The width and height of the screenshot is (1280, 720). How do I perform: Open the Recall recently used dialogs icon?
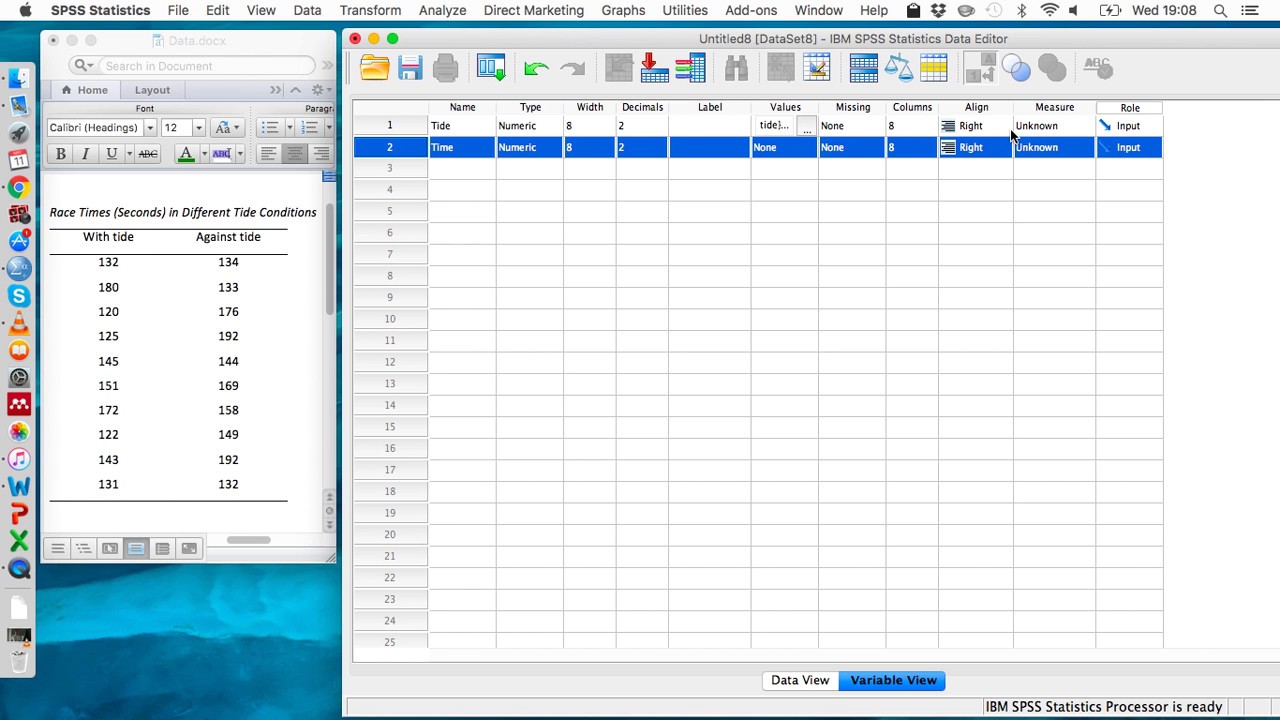(491, 68)
